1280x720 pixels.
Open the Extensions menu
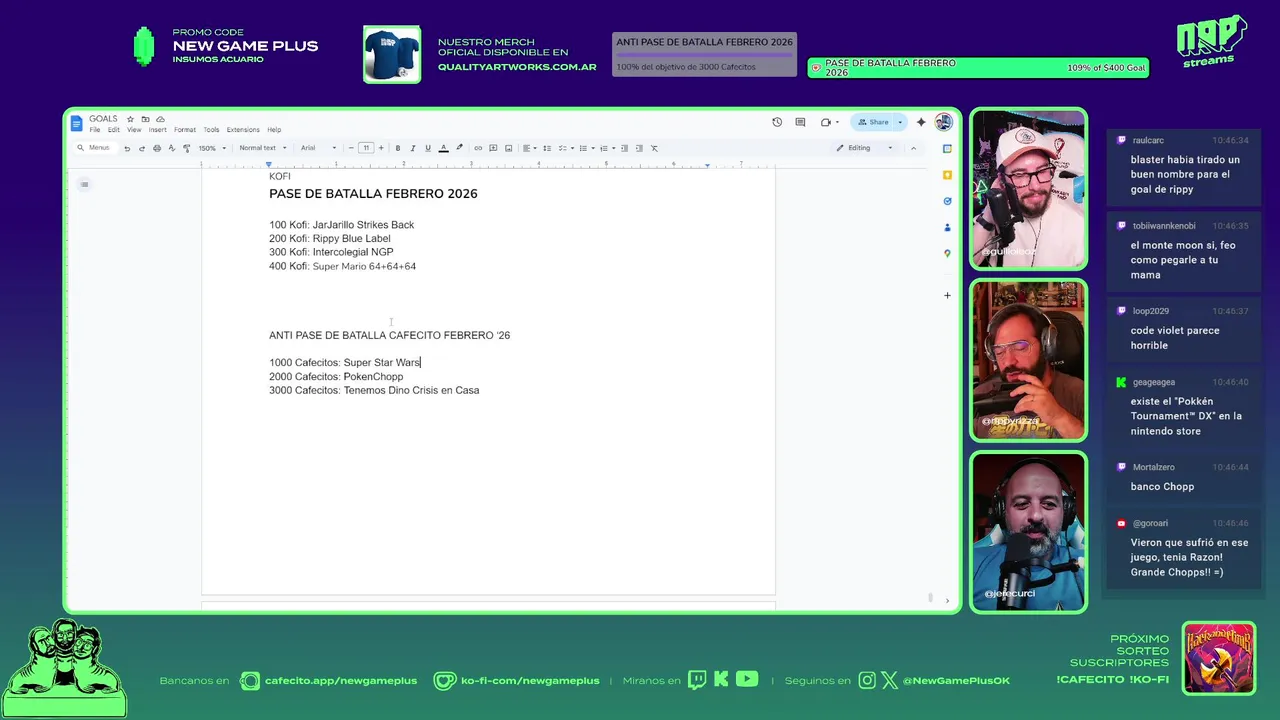[243, 130]
